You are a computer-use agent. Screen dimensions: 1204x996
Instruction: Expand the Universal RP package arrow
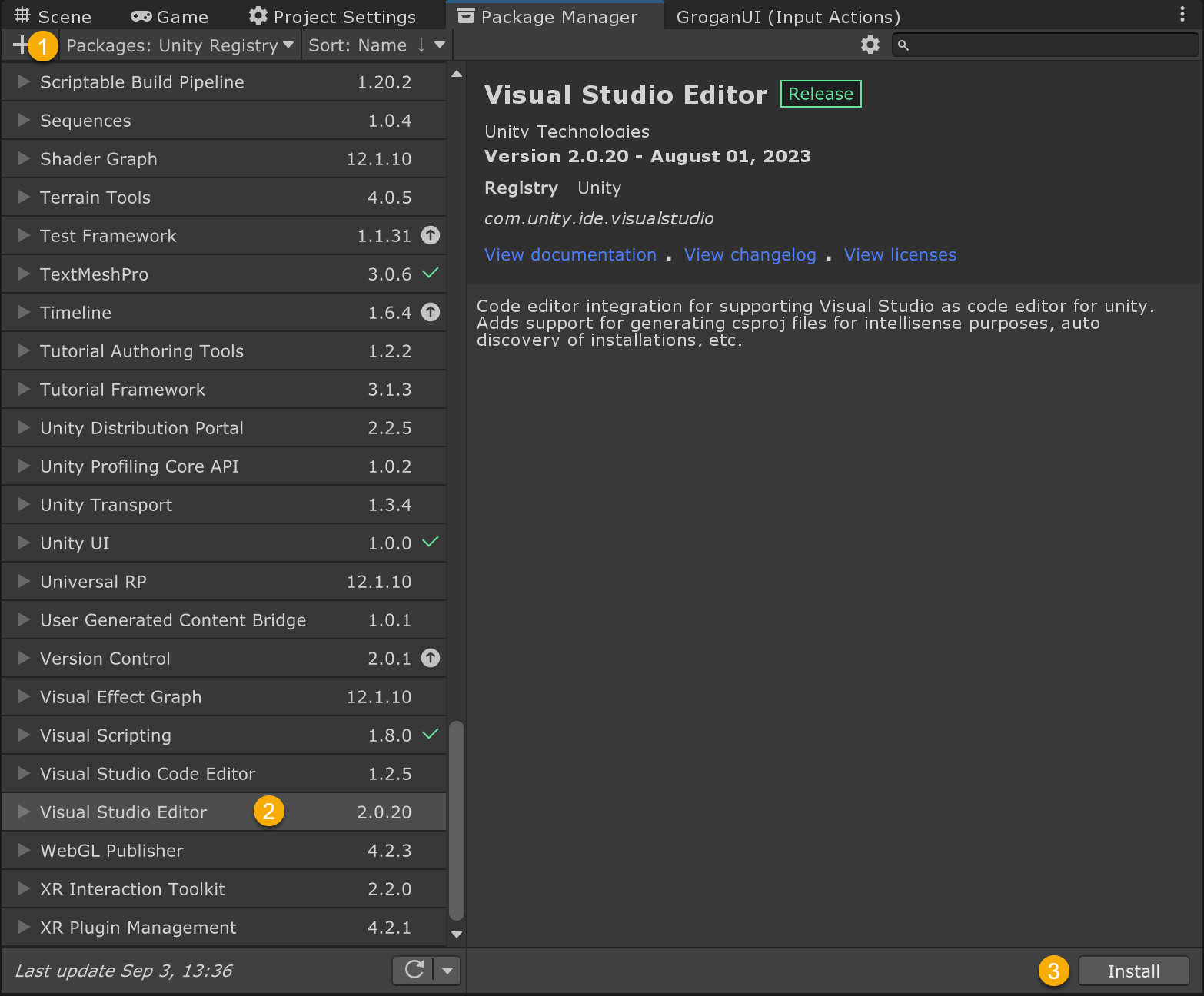click(24, 581)
